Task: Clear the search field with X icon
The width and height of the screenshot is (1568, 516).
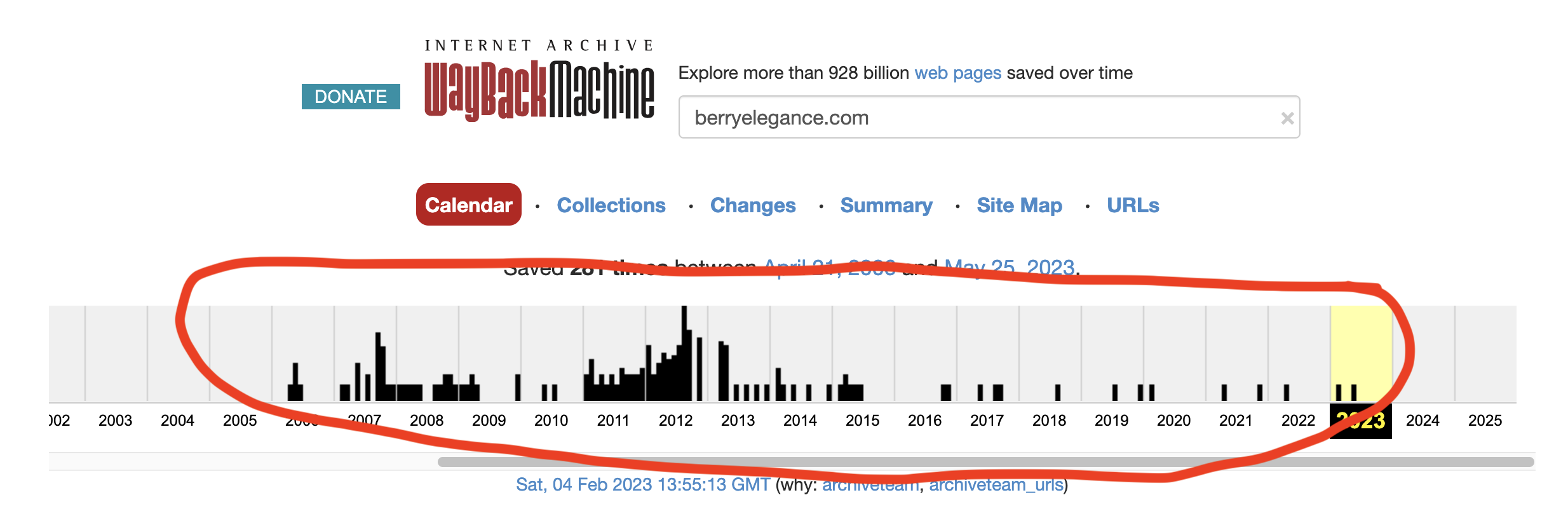Action: (x=1287, y=118)
